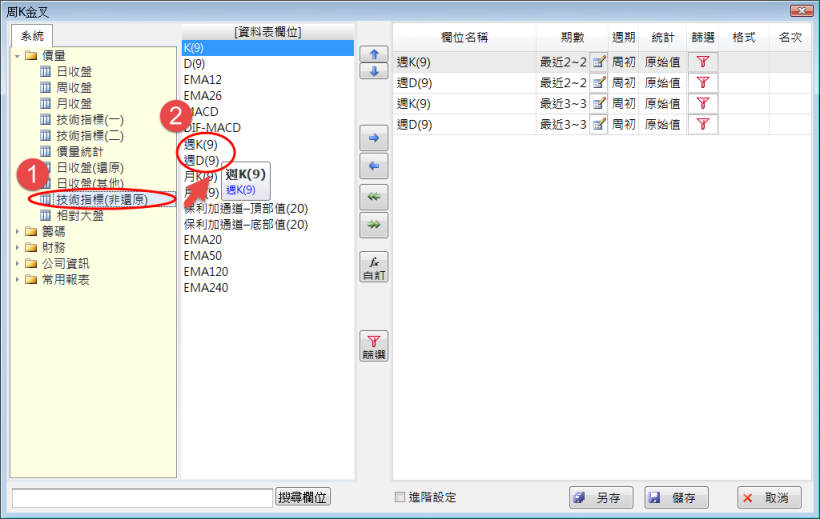Click the field search text box
This screenshot has height=519, width=820.
coord(141,497)
